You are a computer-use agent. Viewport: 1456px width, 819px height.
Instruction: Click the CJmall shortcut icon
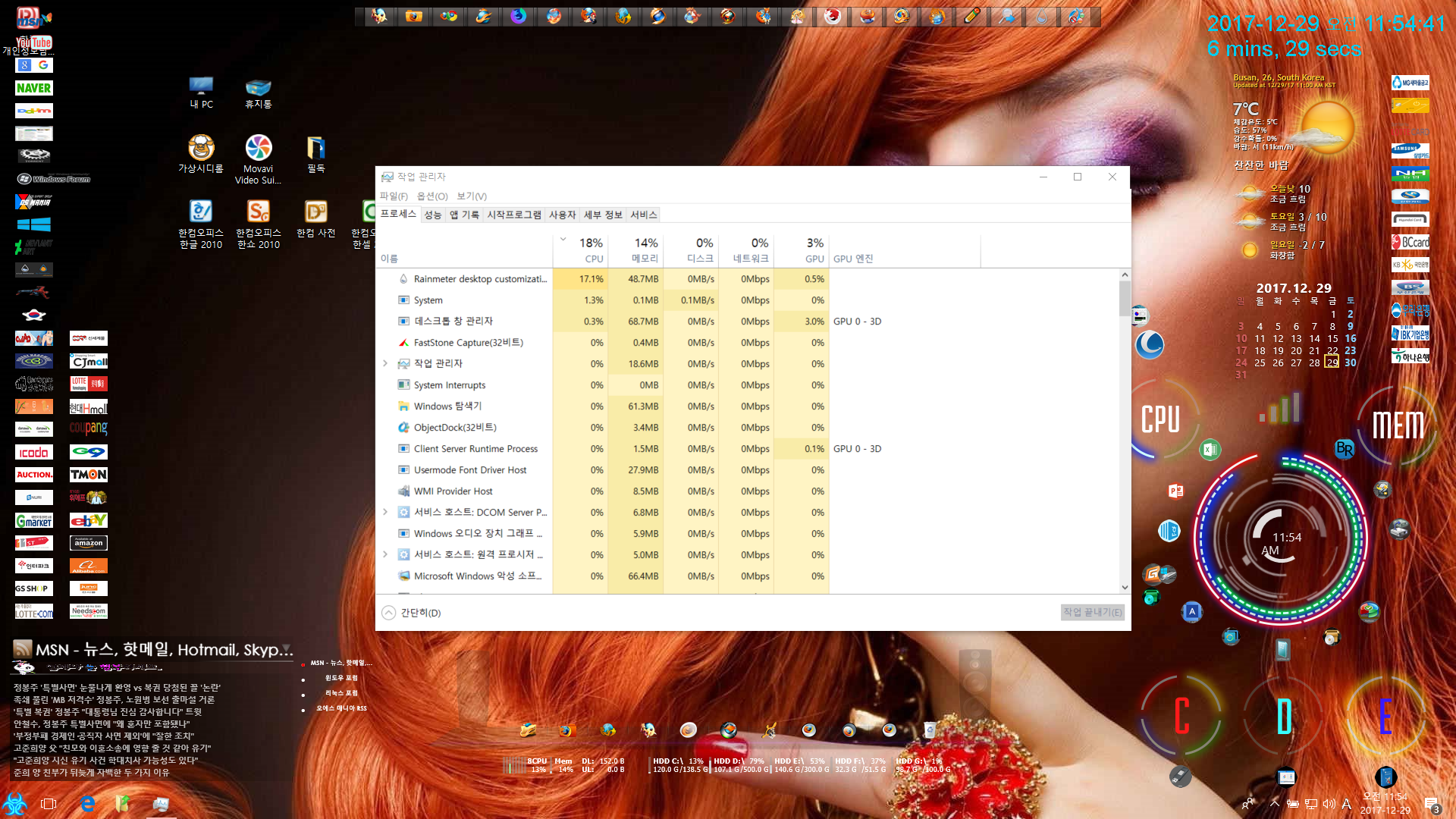click(x=89, y=361)
